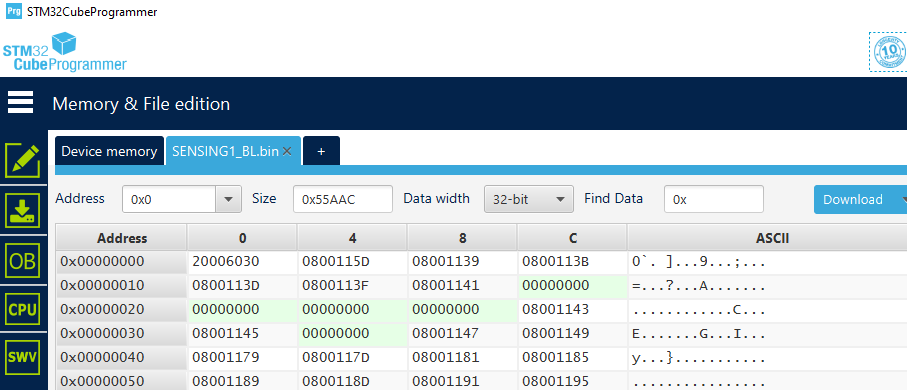
Task: Click the STM32CubeProgrammer logo
Action: (65, 52)
